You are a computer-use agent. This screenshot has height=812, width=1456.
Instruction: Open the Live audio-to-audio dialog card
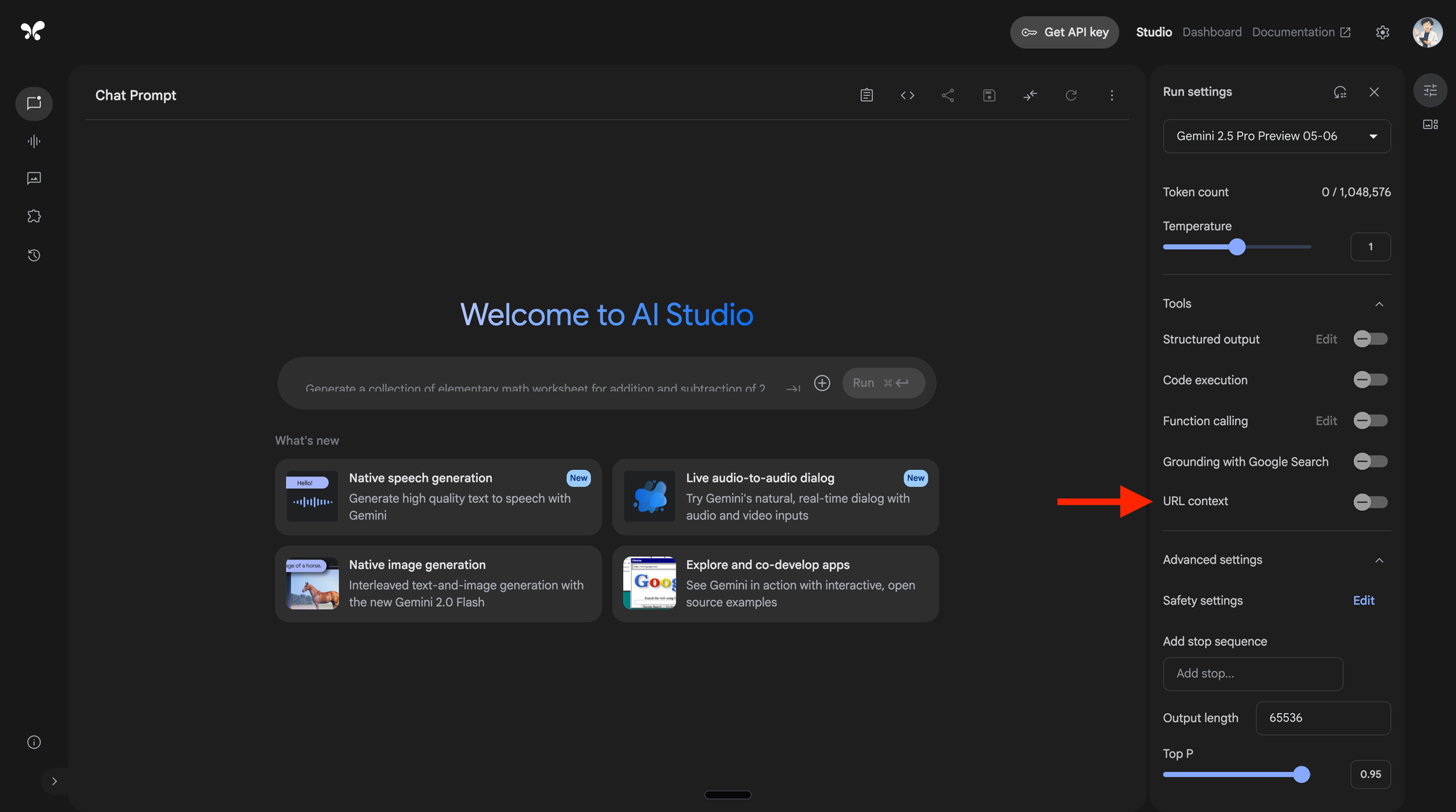(775, 497)
